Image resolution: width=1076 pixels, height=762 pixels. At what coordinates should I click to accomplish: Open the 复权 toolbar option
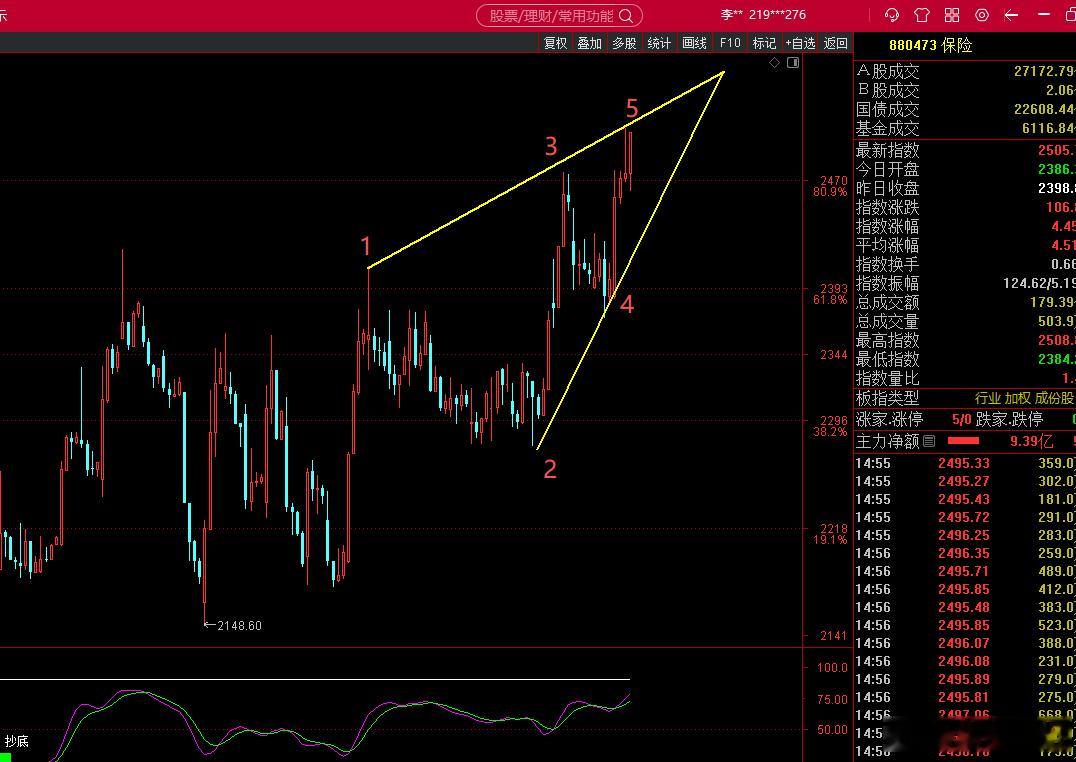556,43
